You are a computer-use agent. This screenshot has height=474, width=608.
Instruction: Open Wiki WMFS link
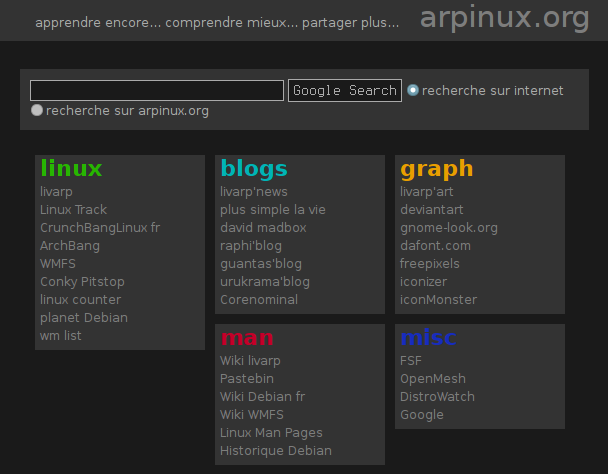[x=251, y=415]
